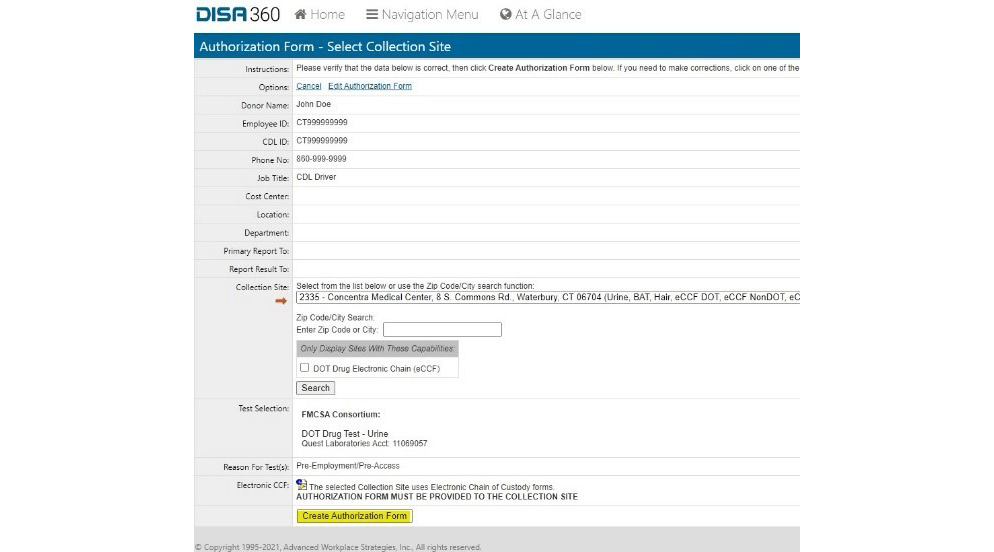The image size is (994, 552).
Task: Click the phone number 860-999-9999
Action: [x=322, y=159]
